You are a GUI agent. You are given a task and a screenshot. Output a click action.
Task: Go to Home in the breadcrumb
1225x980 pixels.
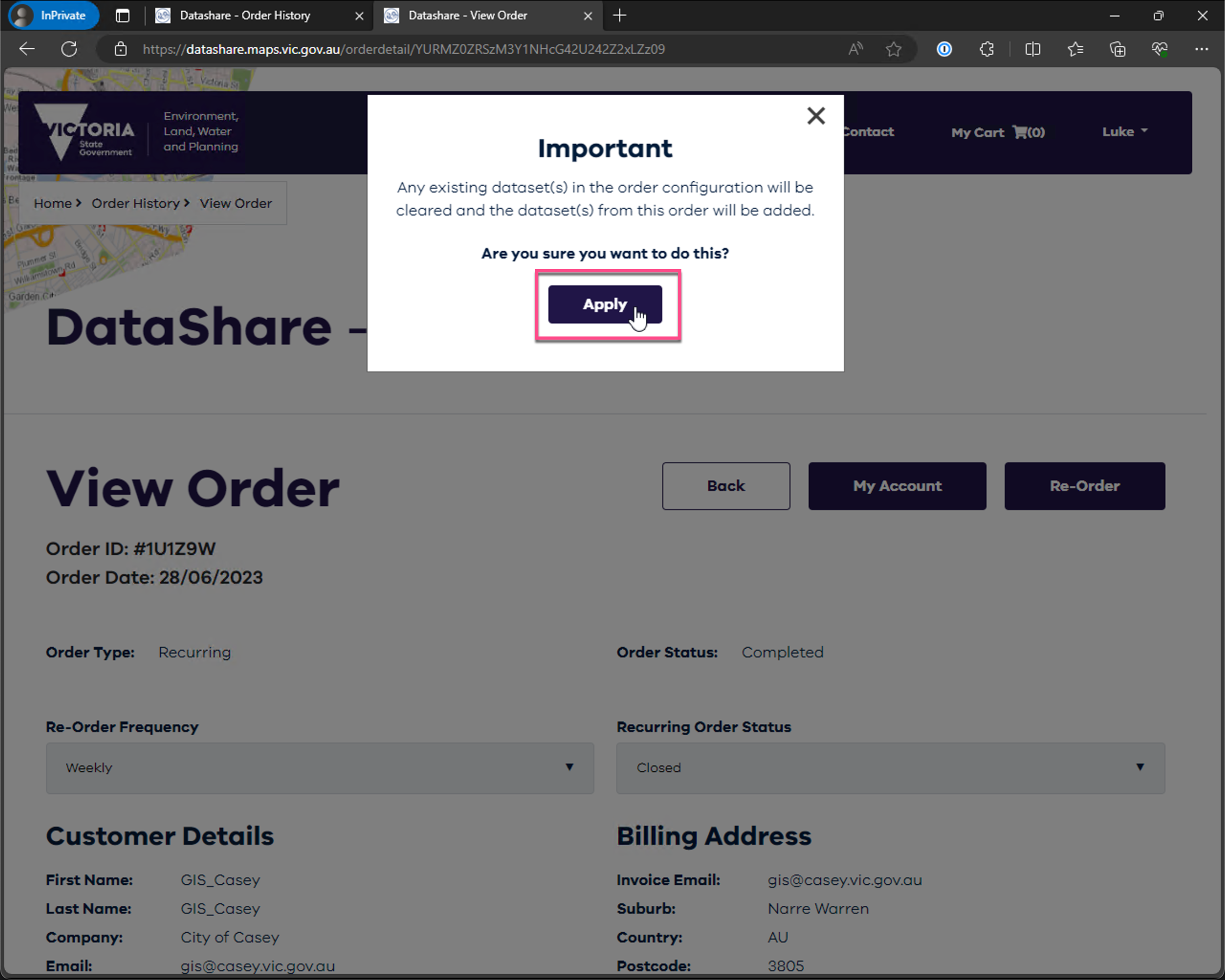[x=53, y=203]
